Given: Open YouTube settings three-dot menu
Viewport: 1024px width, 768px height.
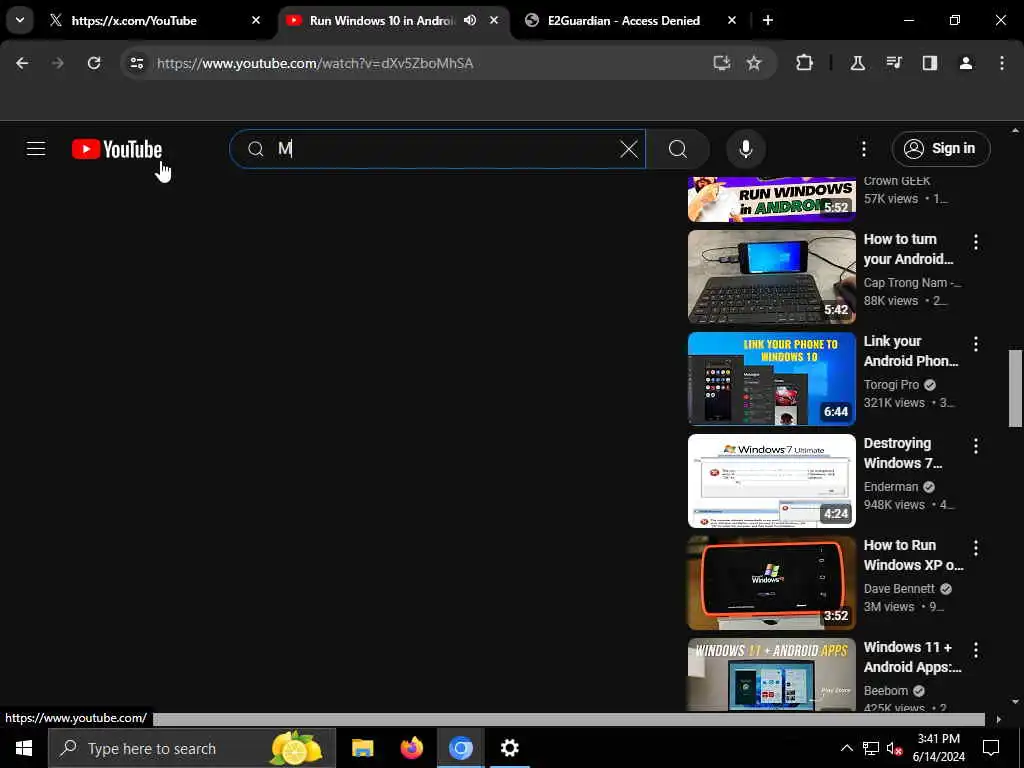Looking at the screenshot, I should click(863, 149).
